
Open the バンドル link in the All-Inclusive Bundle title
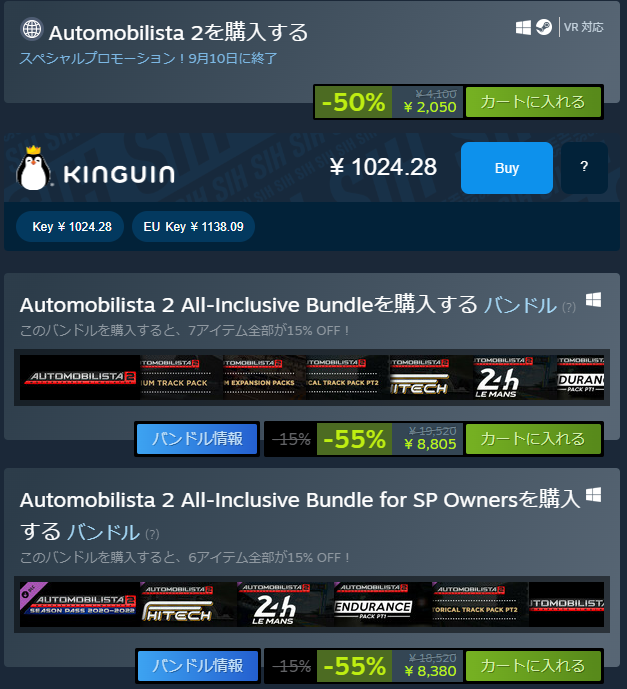click(520, 306)
